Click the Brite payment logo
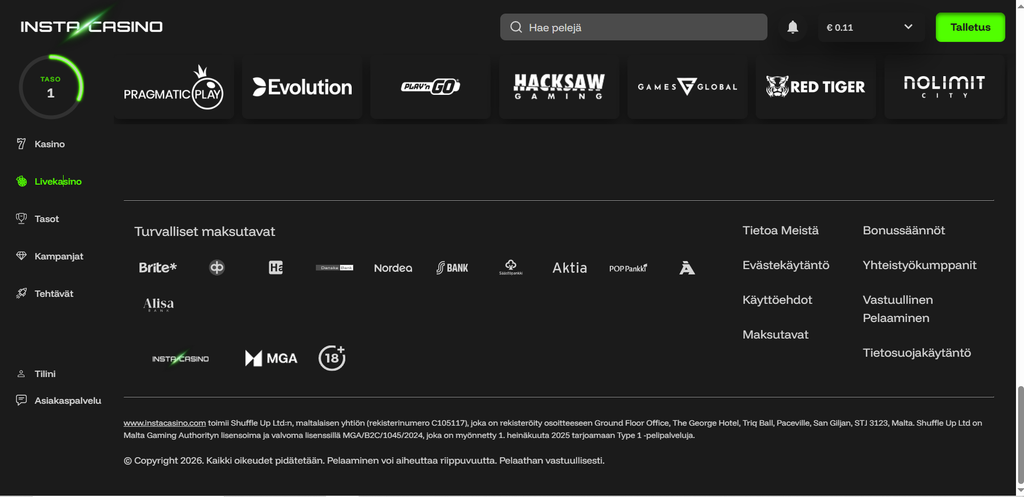The width and height of the screenshot is (1024, 497). (x=158, y=267)
